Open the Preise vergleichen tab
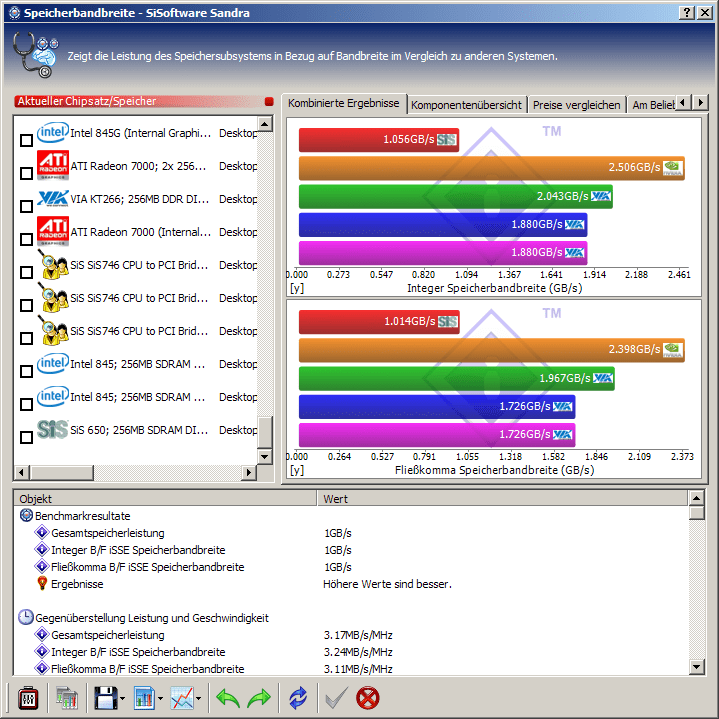The width and height of the screenshot is (719, 719). pyautogui.click(x=576, y=105)
